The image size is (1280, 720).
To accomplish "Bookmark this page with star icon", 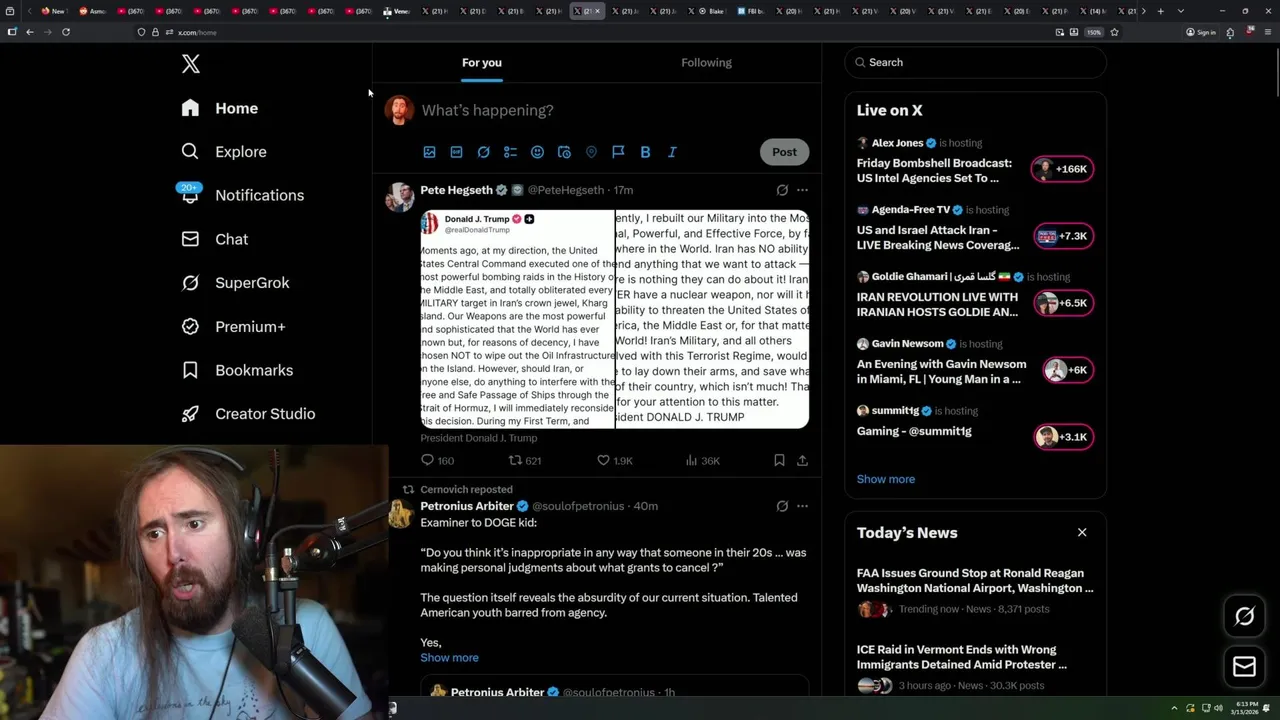I will 1114,32.
